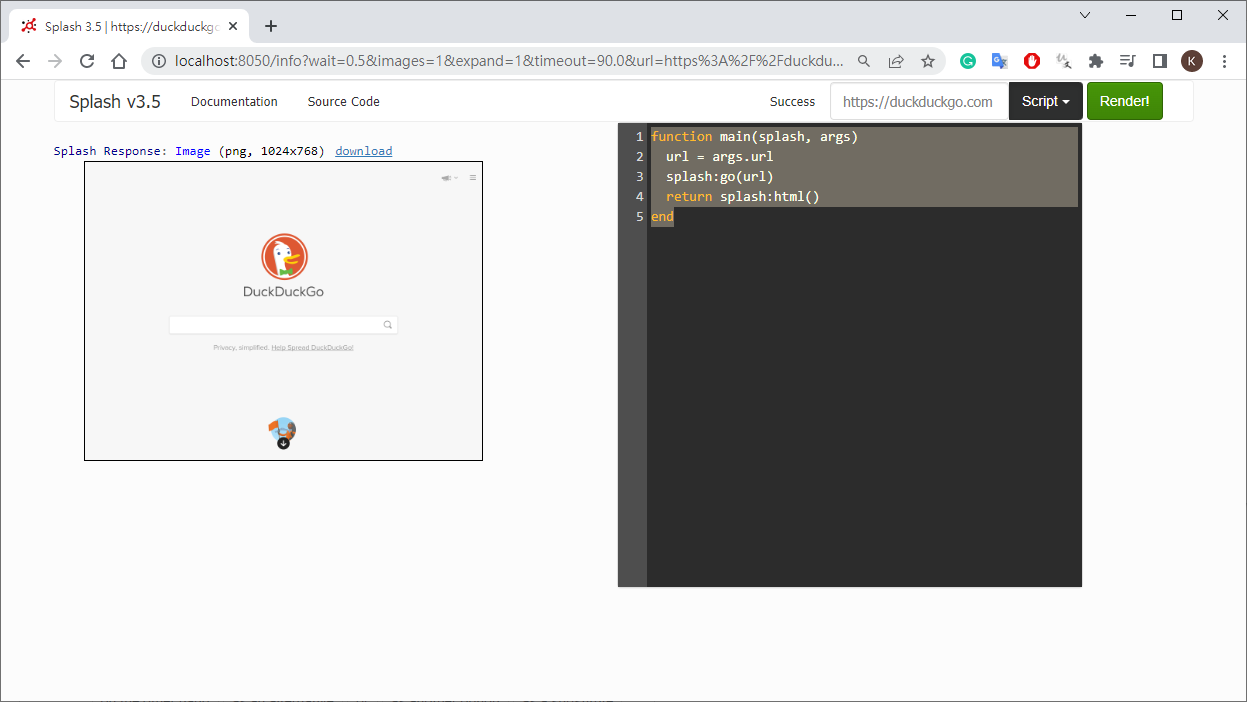Open the Extensions puzzle piece menu
The width and height of the screenshot is (1247, 702).
pyautogui.click(x=1096, y=61)
